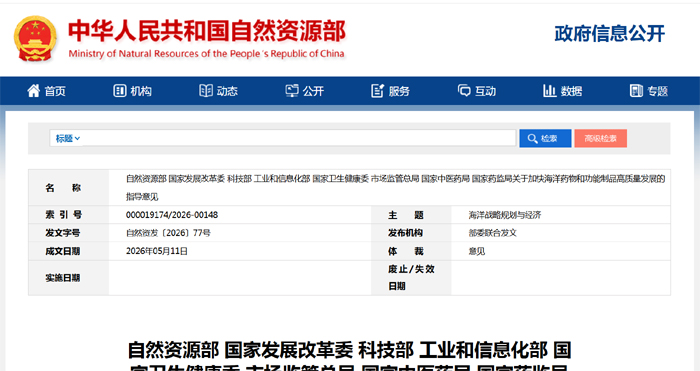This screenshot has height=371, width=700.
Task: Click the date 2026年05月11日
Action: (x=157, y=251)
